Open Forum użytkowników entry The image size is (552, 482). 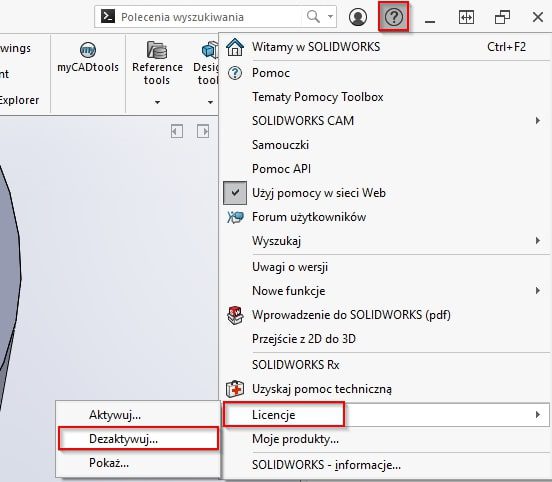(386, 217)
